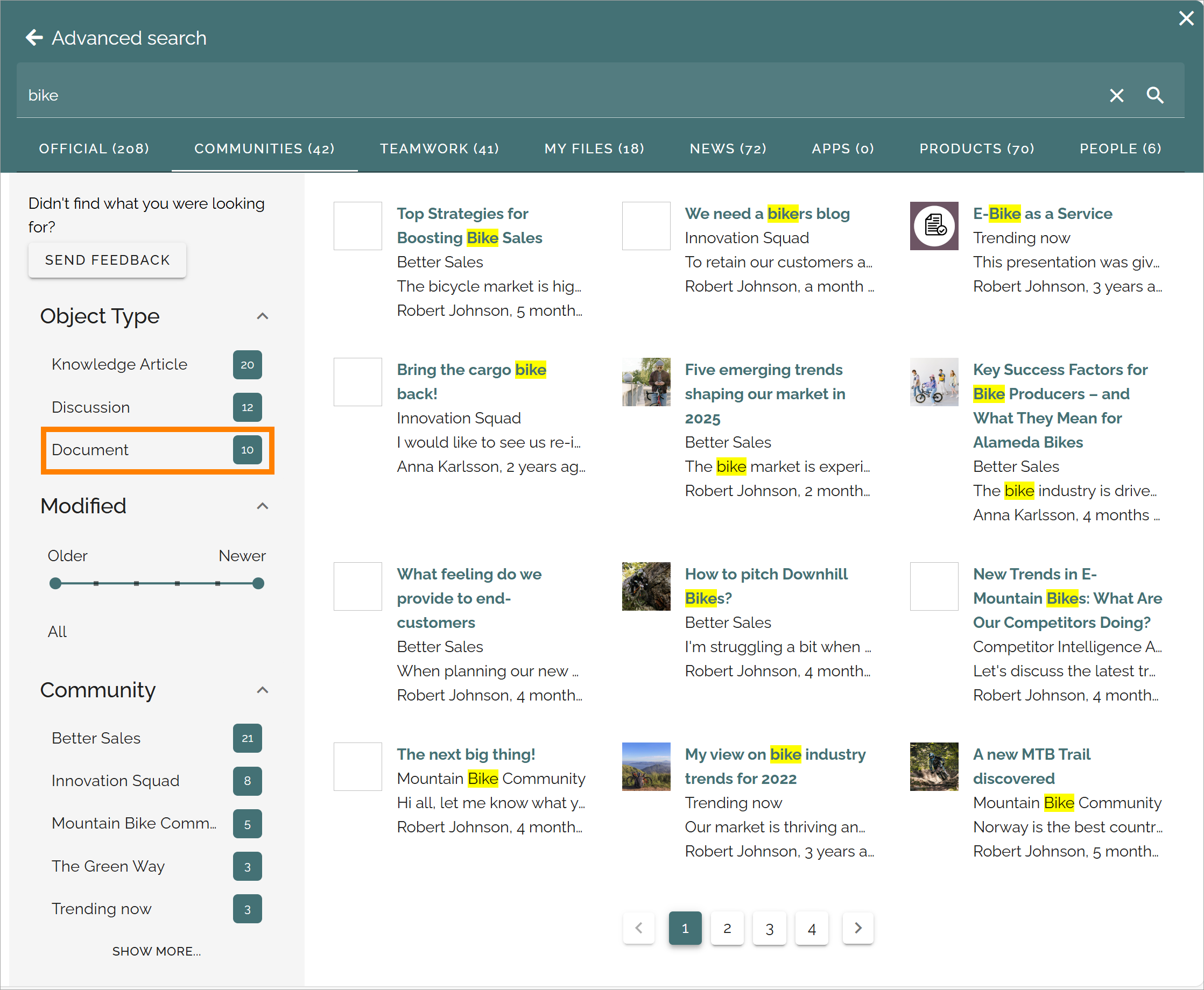1204x990 pixels.
Task: Close the advanced search overlay
Action: pos(1186,18)
